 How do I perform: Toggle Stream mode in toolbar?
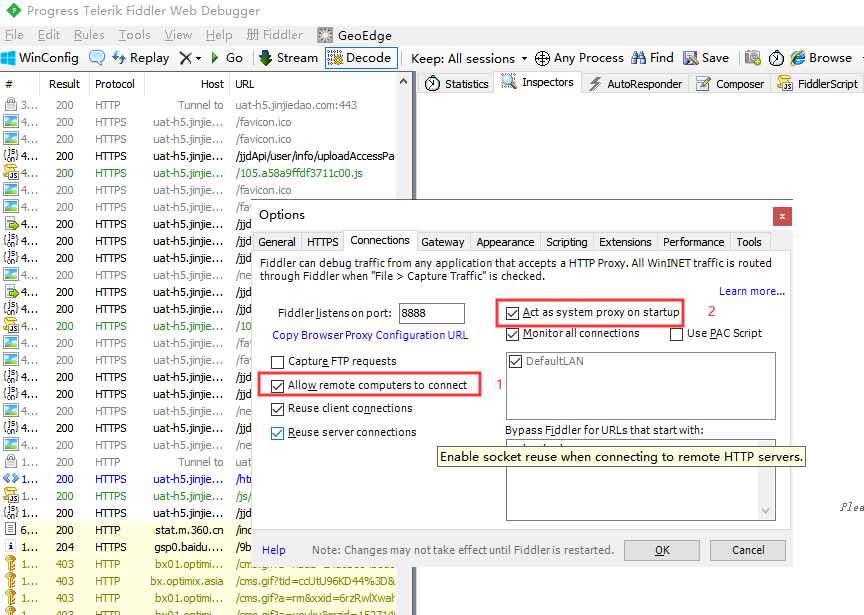(x=288, y=58)
